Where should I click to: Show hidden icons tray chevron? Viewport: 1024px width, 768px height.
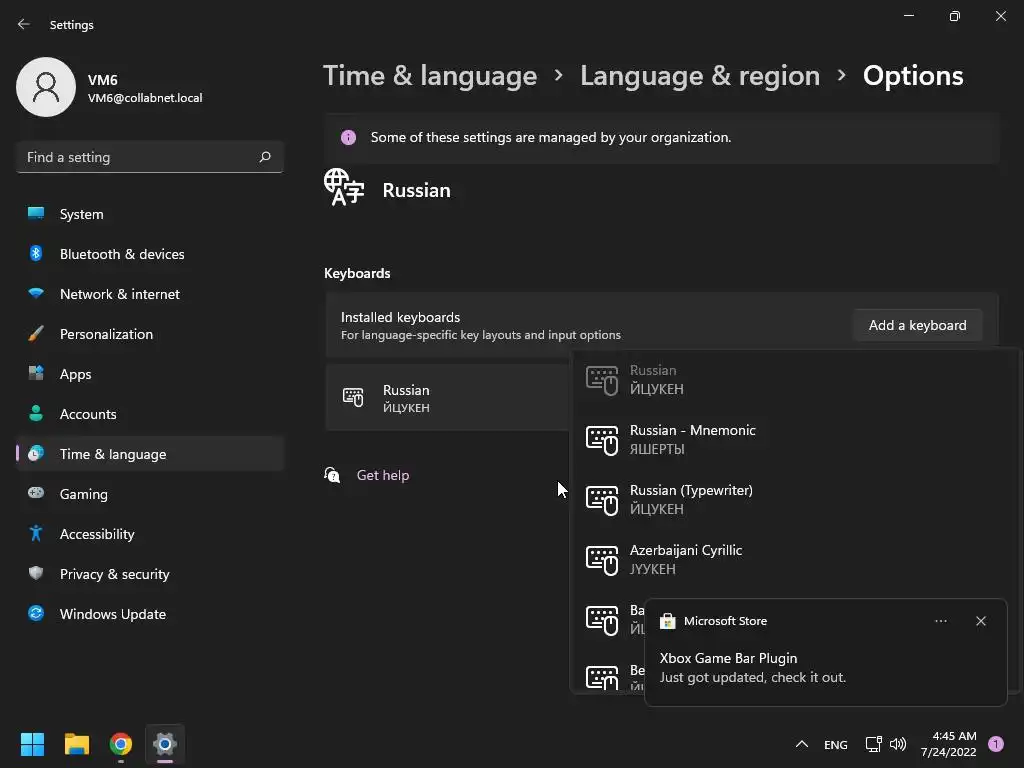(801, 744)
